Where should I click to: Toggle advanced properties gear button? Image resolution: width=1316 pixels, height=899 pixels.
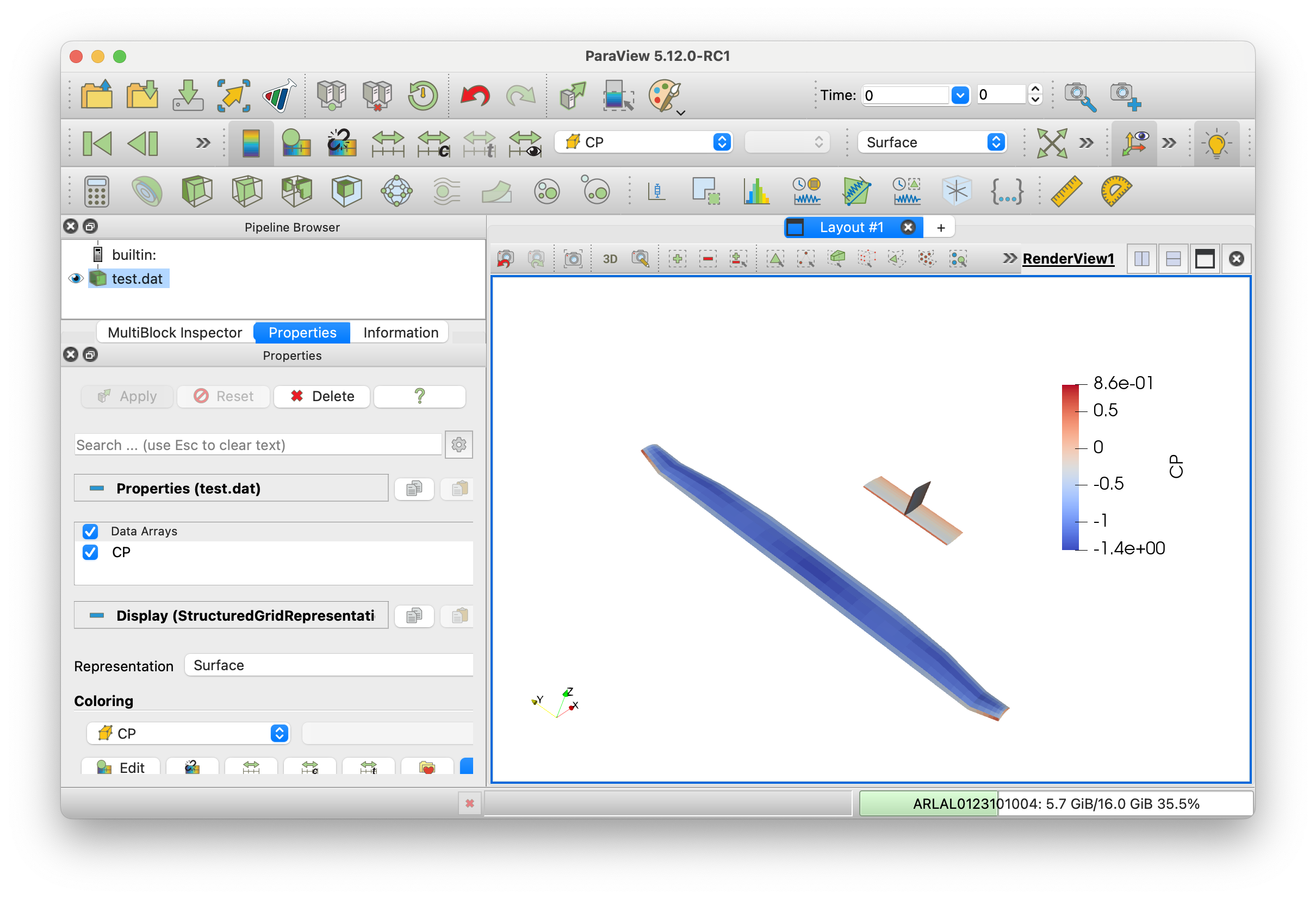(x=458, y=445)
